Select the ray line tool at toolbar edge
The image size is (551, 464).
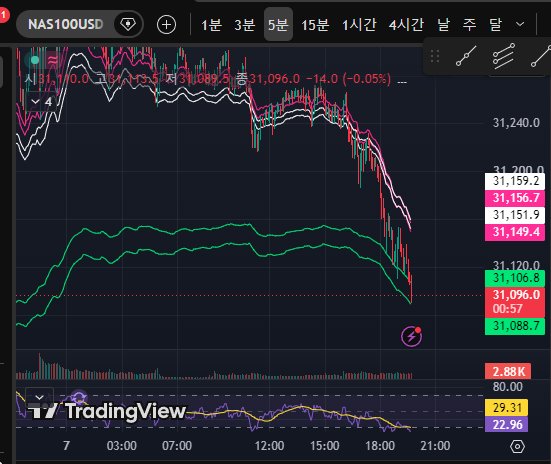pyautogui.click(x=541, y=56)
